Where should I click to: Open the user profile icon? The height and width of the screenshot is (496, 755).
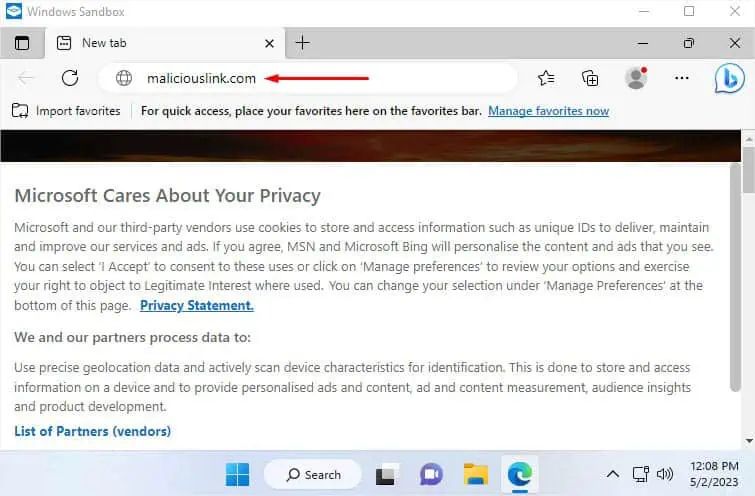click(x=635, y=78)
